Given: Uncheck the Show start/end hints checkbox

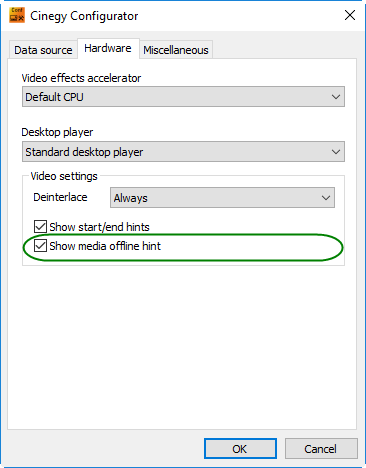Looking at the screenshot, I should coord(40,227).
